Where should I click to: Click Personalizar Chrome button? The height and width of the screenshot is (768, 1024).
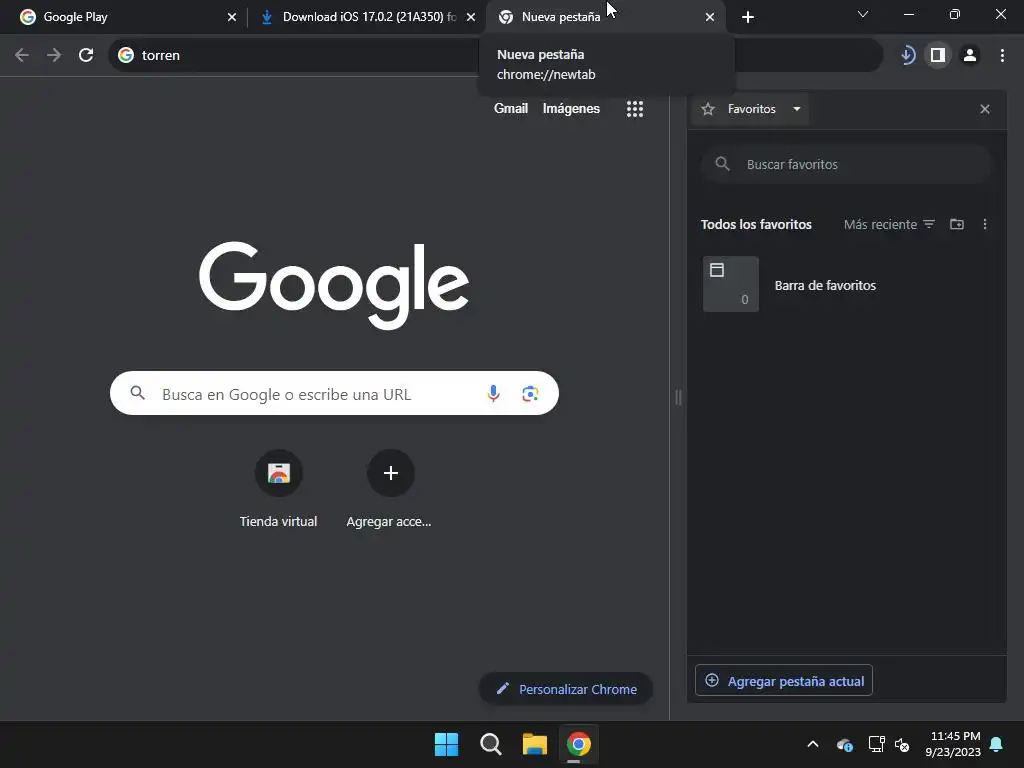566,689
